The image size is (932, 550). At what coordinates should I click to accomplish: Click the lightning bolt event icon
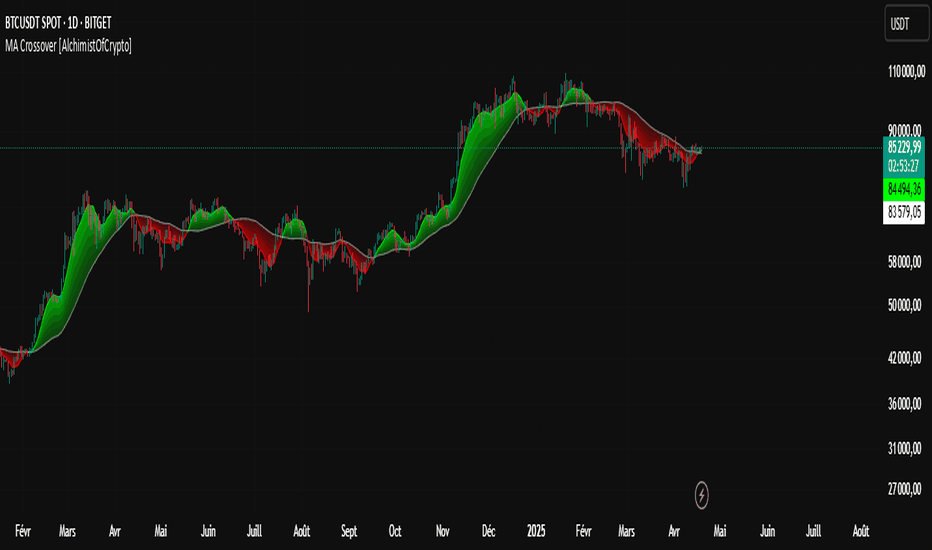[x=701, y=495]
